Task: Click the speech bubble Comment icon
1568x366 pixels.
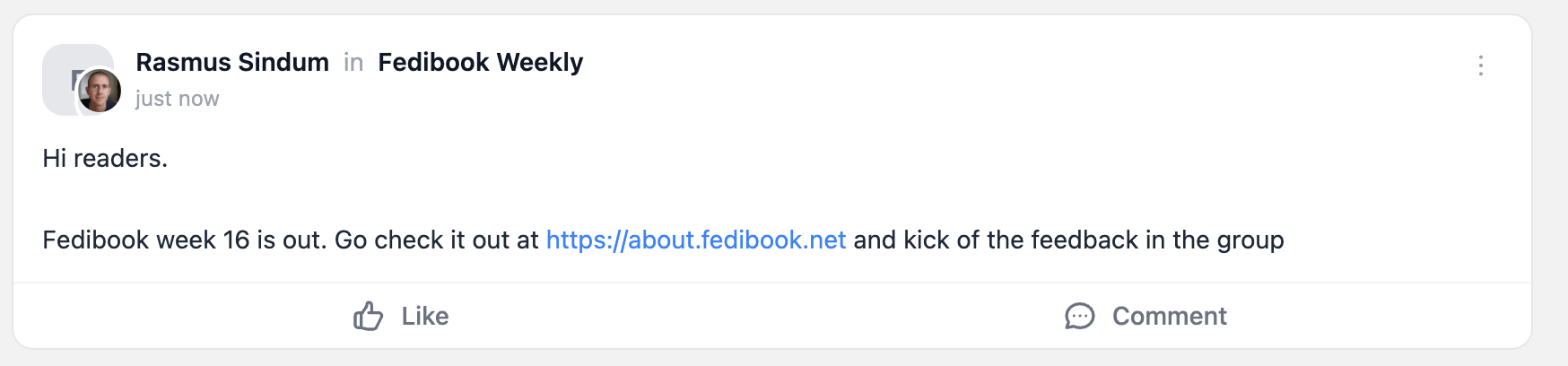Action: (x=1079, y=316)
